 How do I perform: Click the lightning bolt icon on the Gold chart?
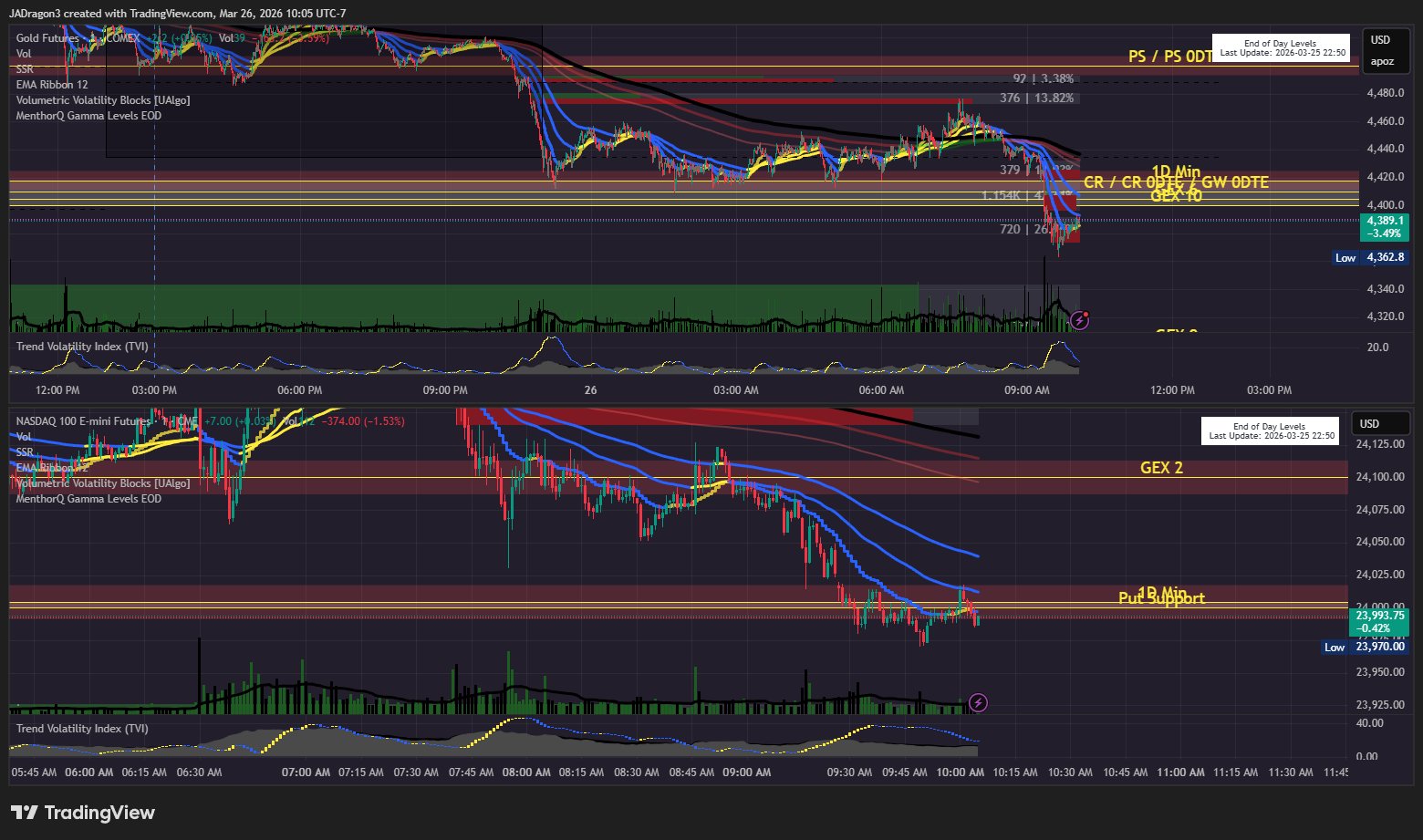[1080, 319]
